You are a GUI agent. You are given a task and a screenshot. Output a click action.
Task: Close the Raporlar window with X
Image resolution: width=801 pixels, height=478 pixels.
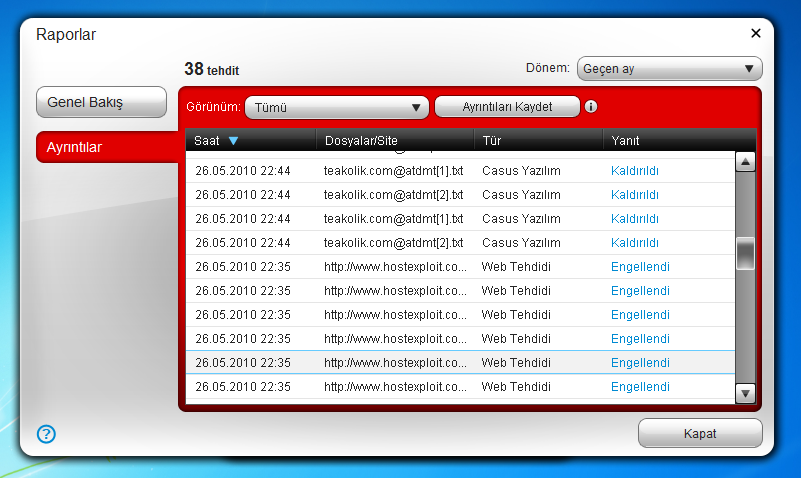click(756, 33)
